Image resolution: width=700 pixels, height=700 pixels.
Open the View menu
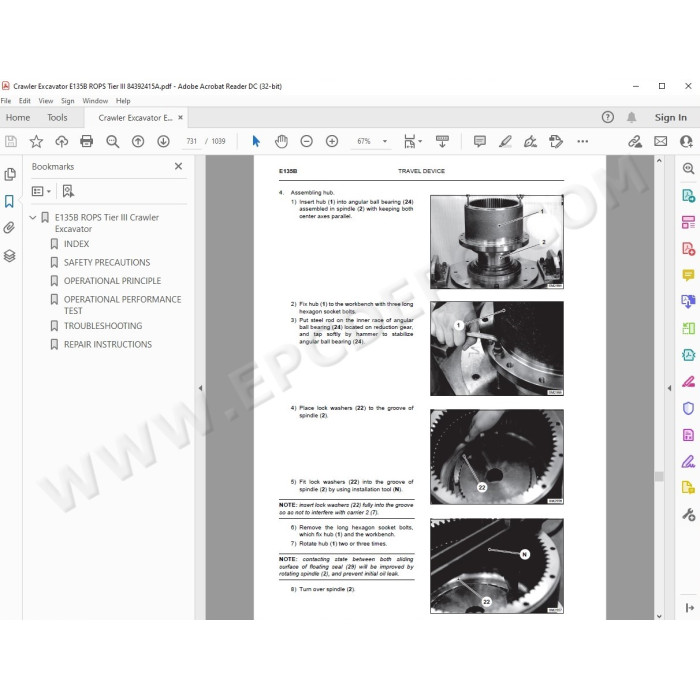[46, 101]
